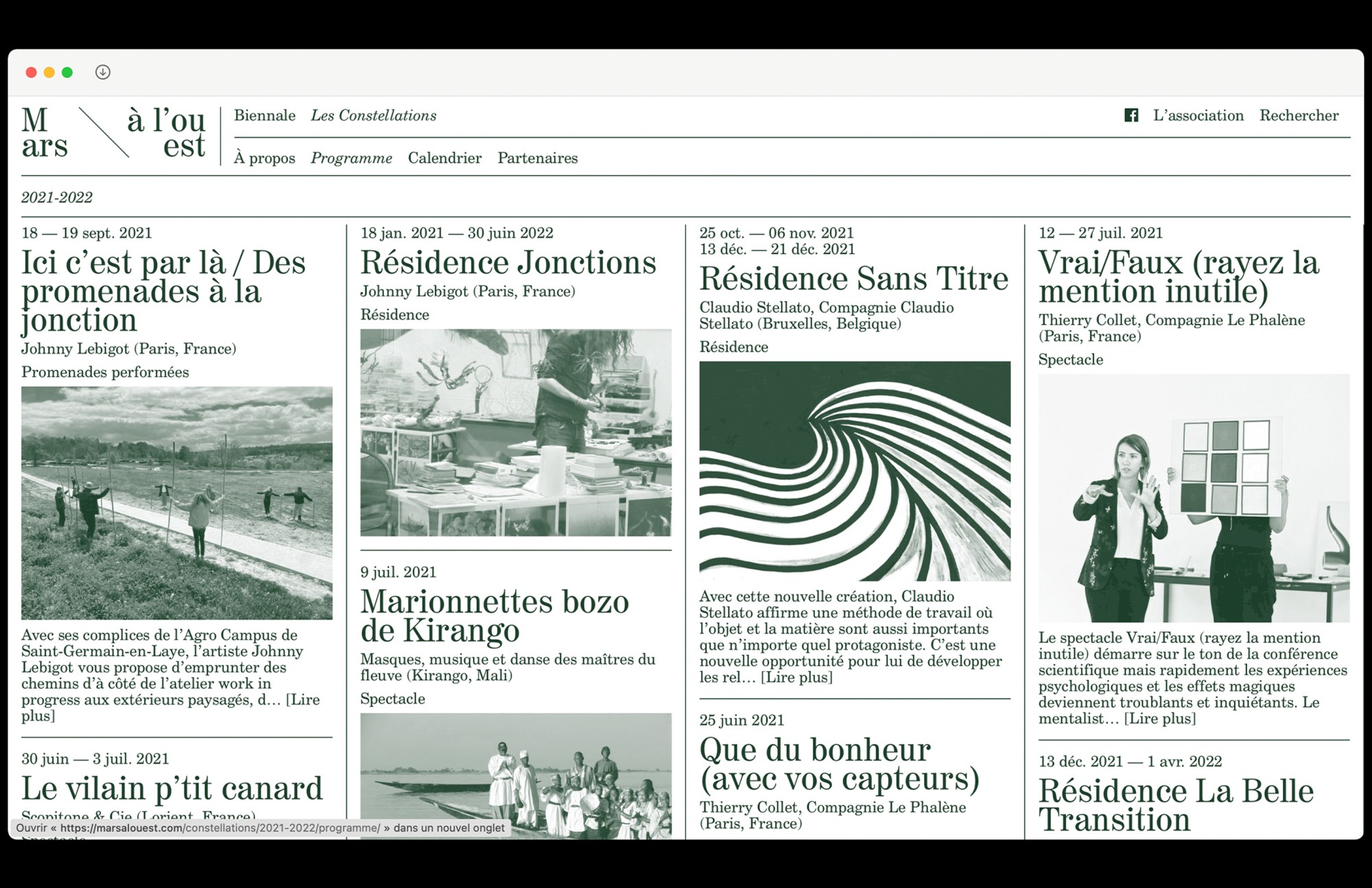This screenshot has height=888, width=1372.
Task: Open the "Résidence Jonctions" article
Action: (508, 262)
